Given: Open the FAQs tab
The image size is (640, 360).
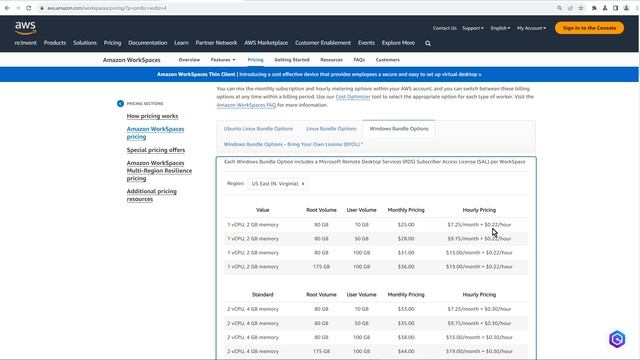Looking at the screenshot, I should click(x=359, y=60).
